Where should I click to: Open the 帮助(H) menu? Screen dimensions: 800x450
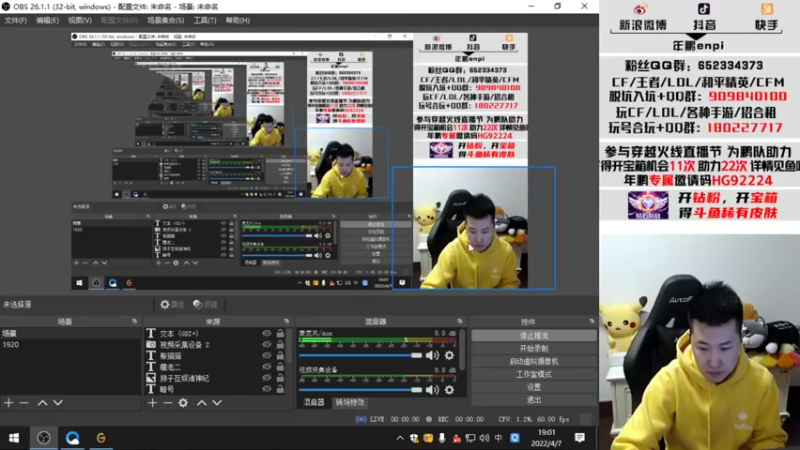pyautogui.click(x=238, y=20)
